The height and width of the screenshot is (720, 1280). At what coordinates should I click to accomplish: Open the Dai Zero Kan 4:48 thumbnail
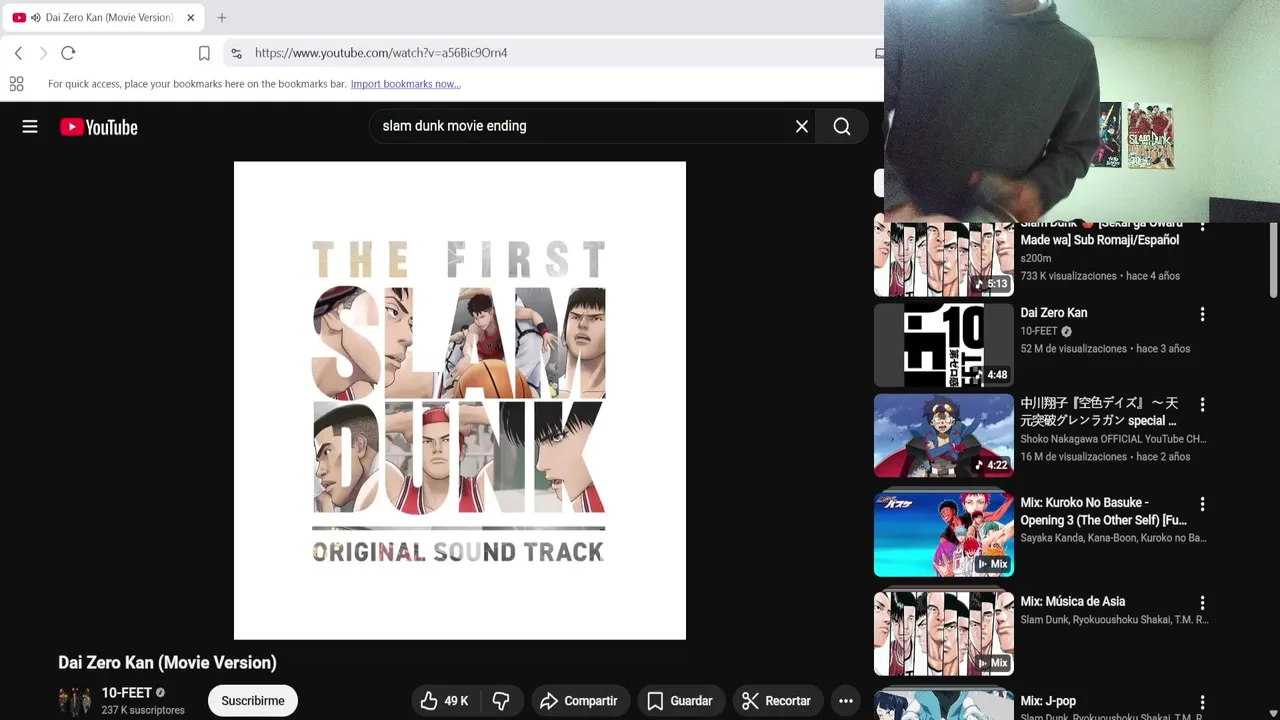pos(944,345)
